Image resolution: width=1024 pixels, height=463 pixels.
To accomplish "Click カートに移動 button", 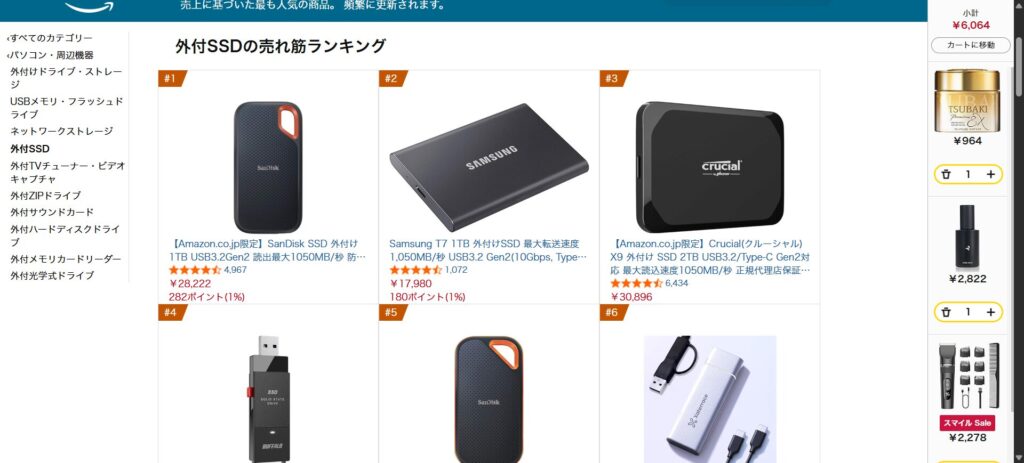I will (x=970, y=45).
